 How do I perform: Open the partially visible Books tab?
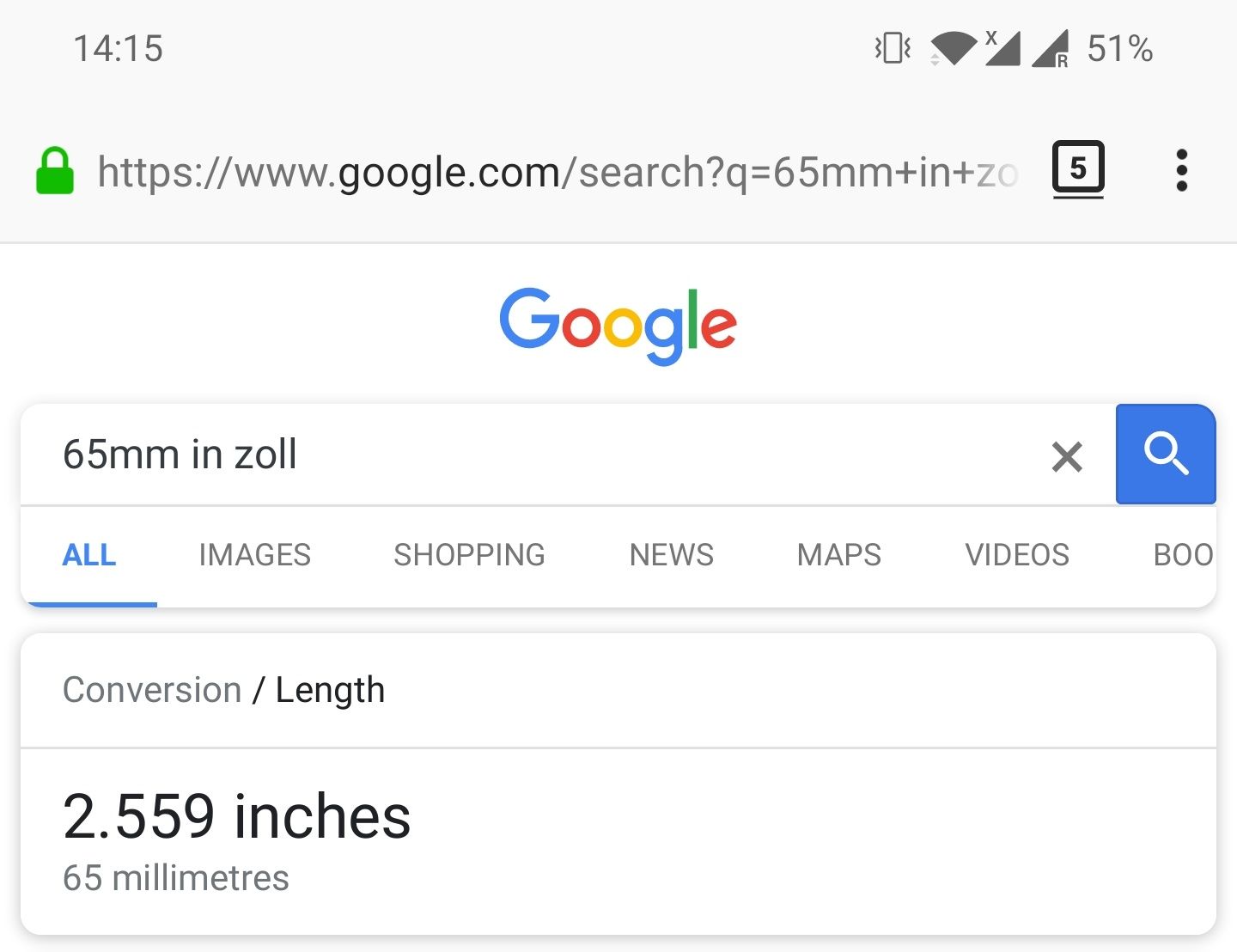tap(1184, 555)
